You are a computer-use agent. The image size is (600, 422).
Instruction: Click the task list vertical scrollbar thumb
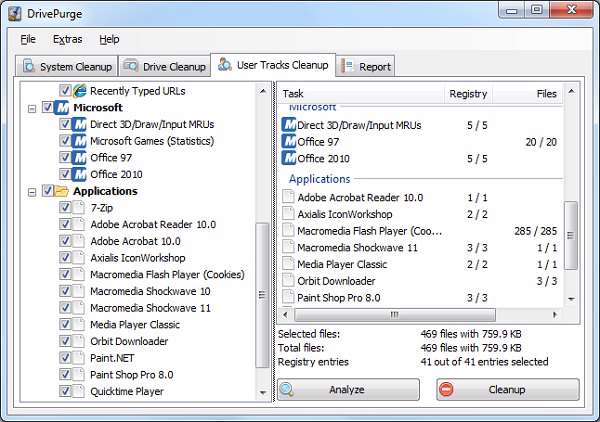click(571, 236)
